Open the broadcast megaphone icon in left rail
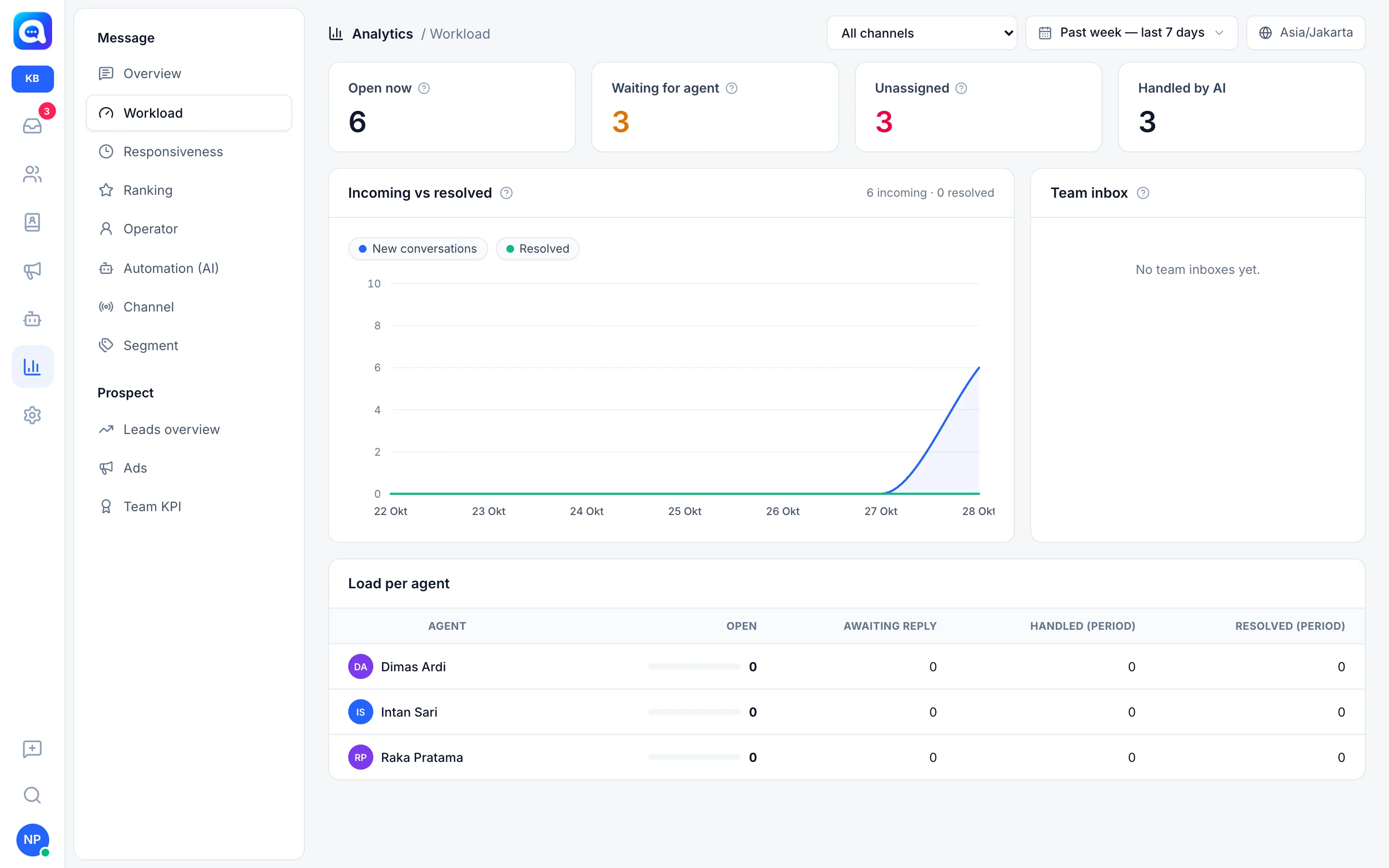This screenshot has height=868, width=1389. click(32, 271)
